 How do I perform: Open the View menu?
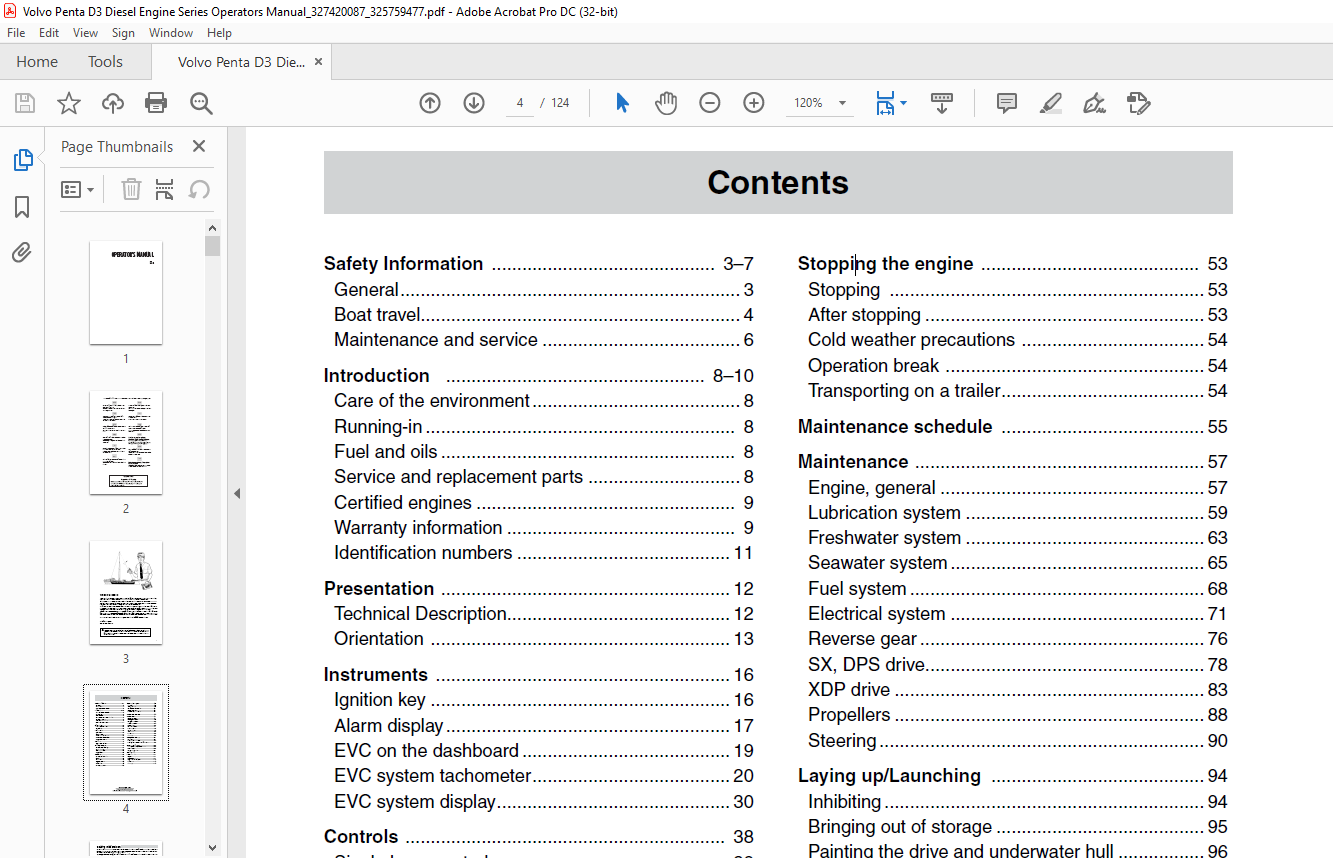point(85,33)
